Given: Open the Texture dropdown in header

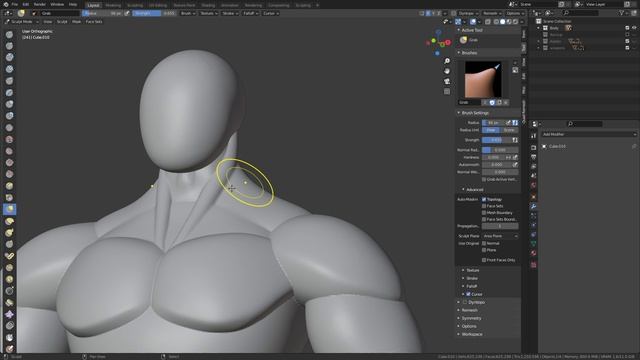Looking at the screenshot, I should (x=209, y=13).
